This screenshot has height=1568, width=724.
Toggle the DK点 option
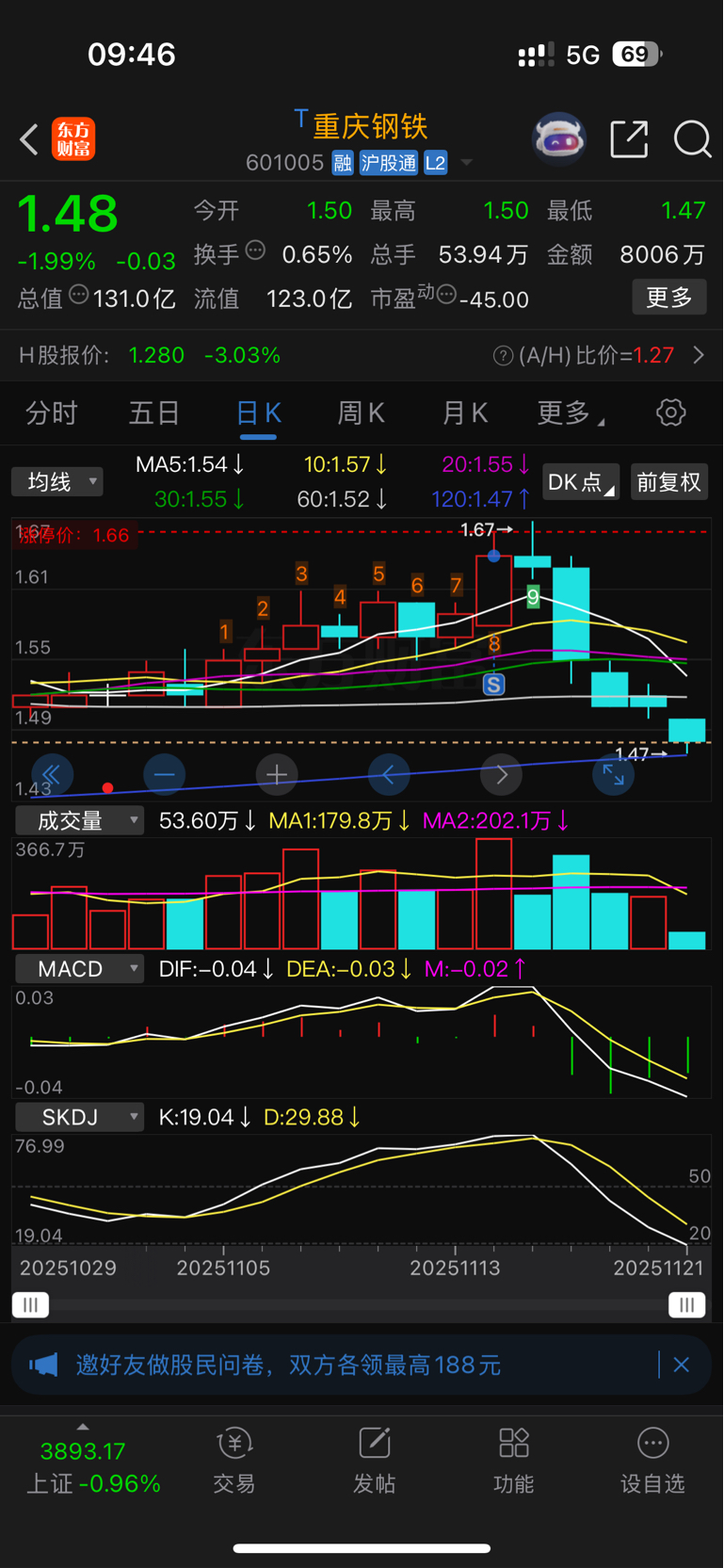click(581, 482)
